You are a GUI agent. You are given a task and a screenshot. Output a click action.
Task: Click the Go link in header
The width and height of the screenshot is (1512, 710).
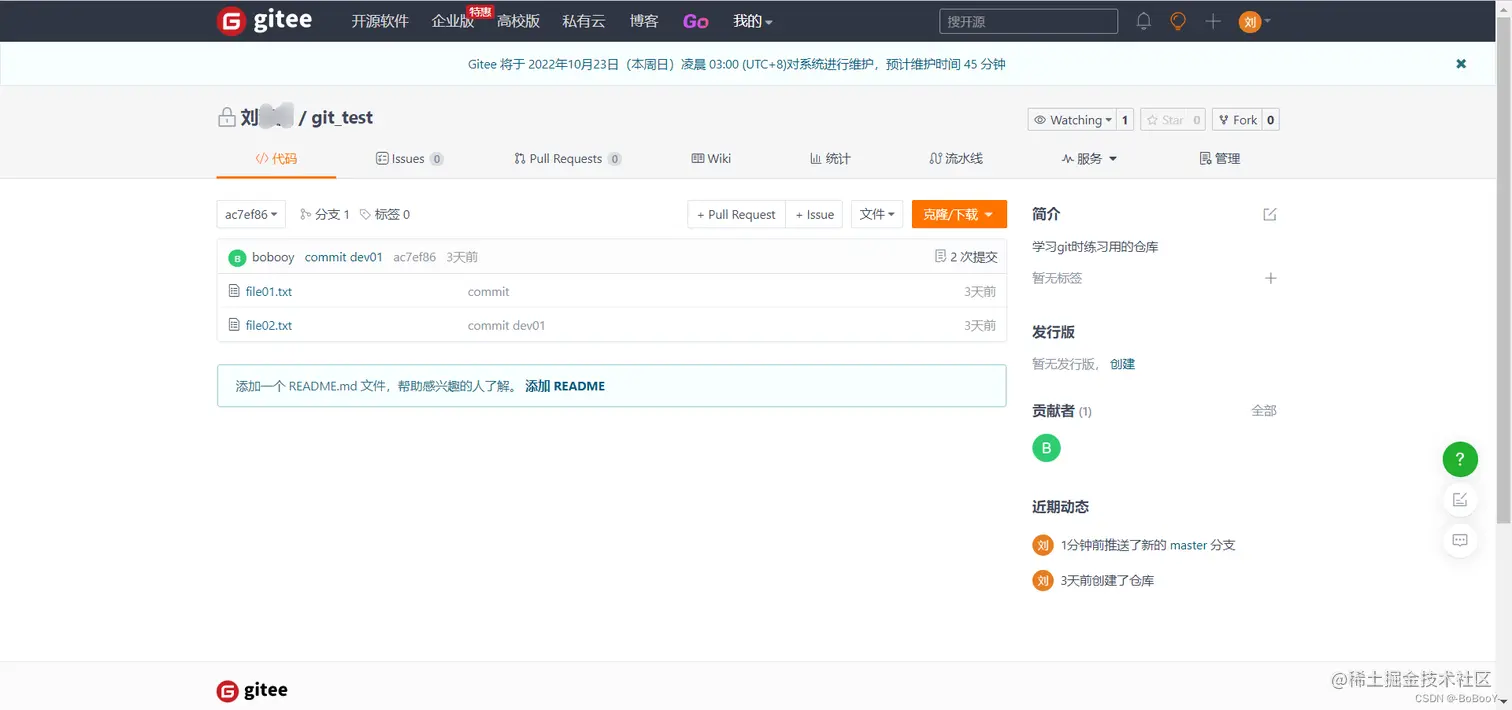(x=695, y=21)
